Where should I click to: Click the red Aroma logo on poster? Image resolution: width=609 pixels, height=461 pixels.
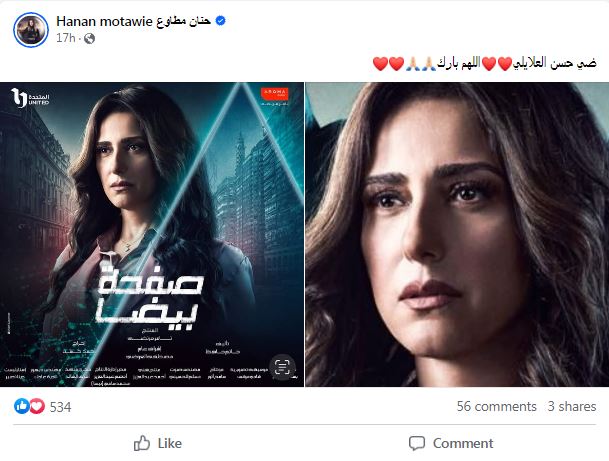(x=275, y=94)
